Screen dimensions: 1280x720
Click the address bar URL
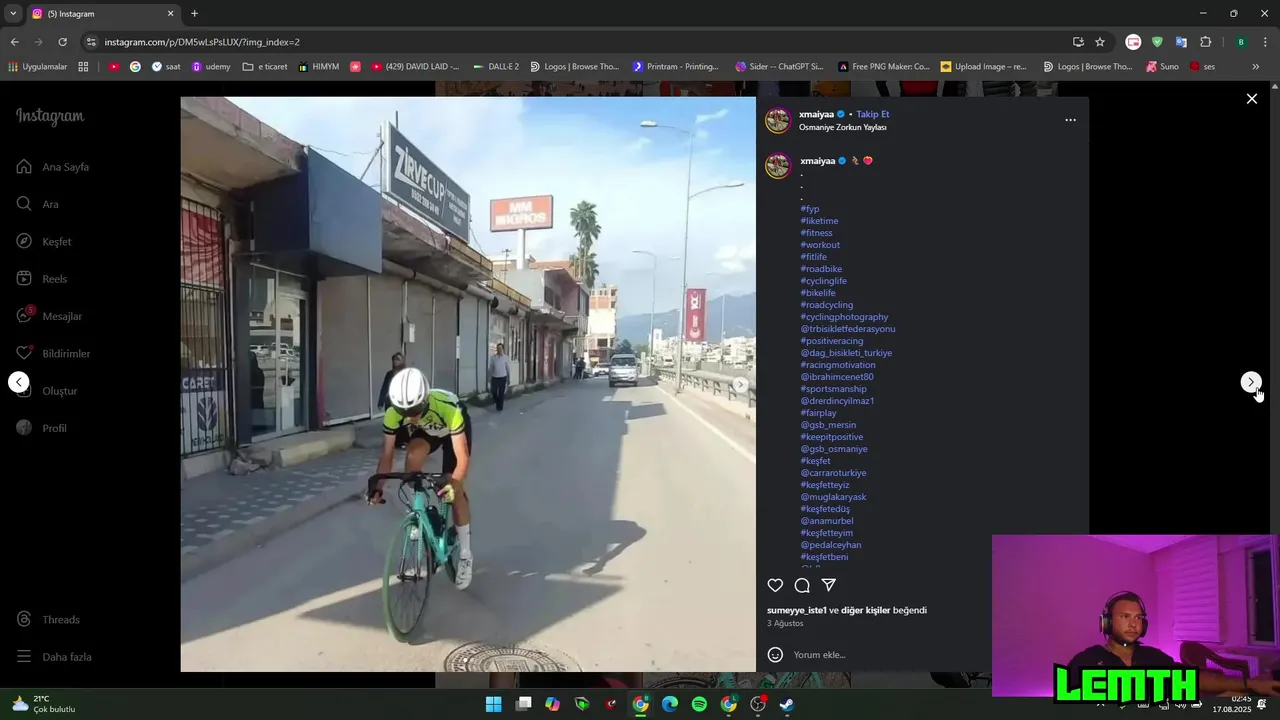tap(202, 42)
